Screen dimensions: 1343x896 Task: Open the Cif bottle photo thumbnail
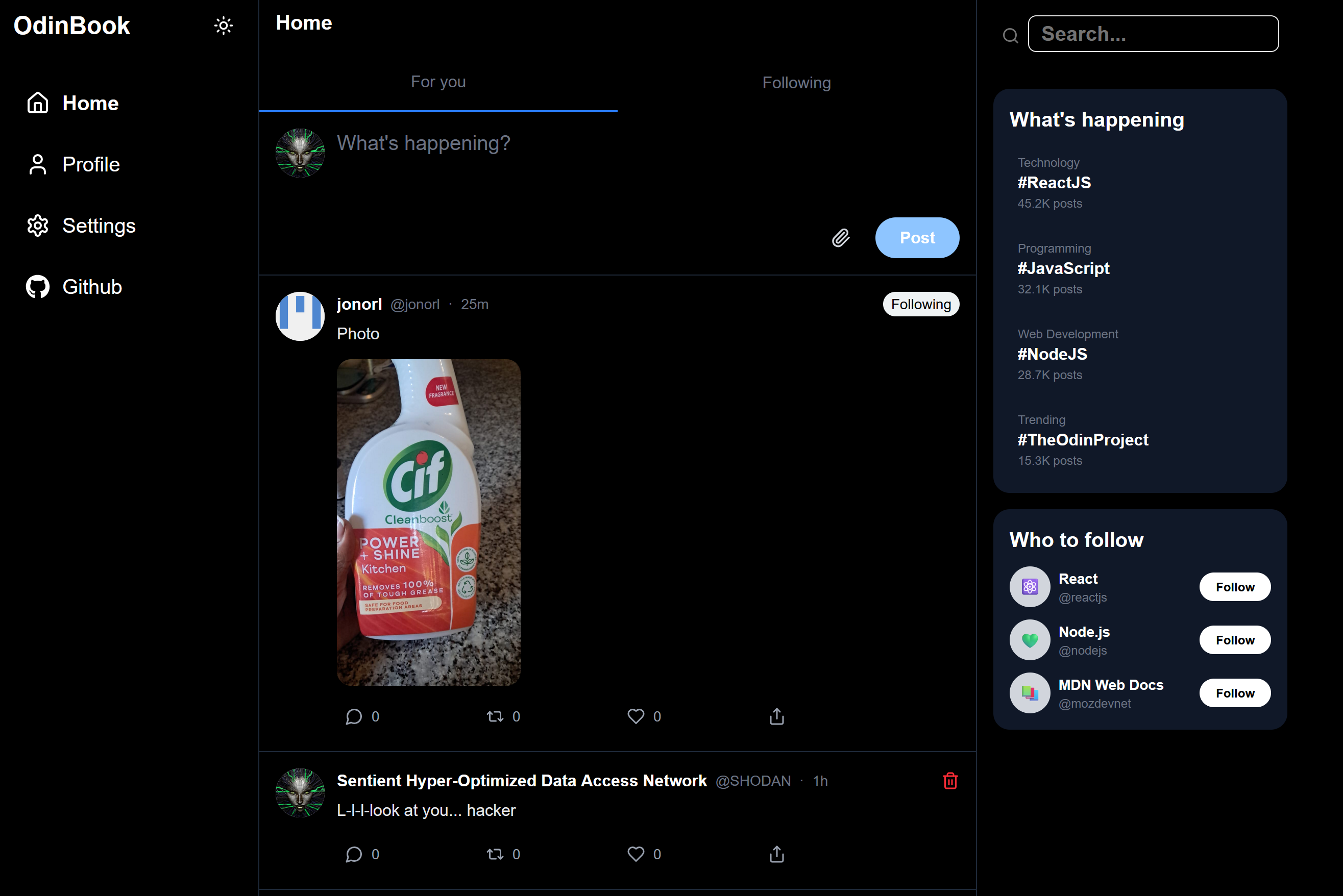click(428, 521)
